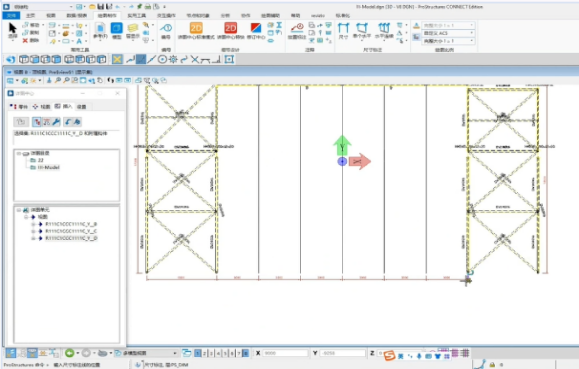Click the blue curved arrow icon in panel
Screen dimensions: 579x369
(68, 122)
